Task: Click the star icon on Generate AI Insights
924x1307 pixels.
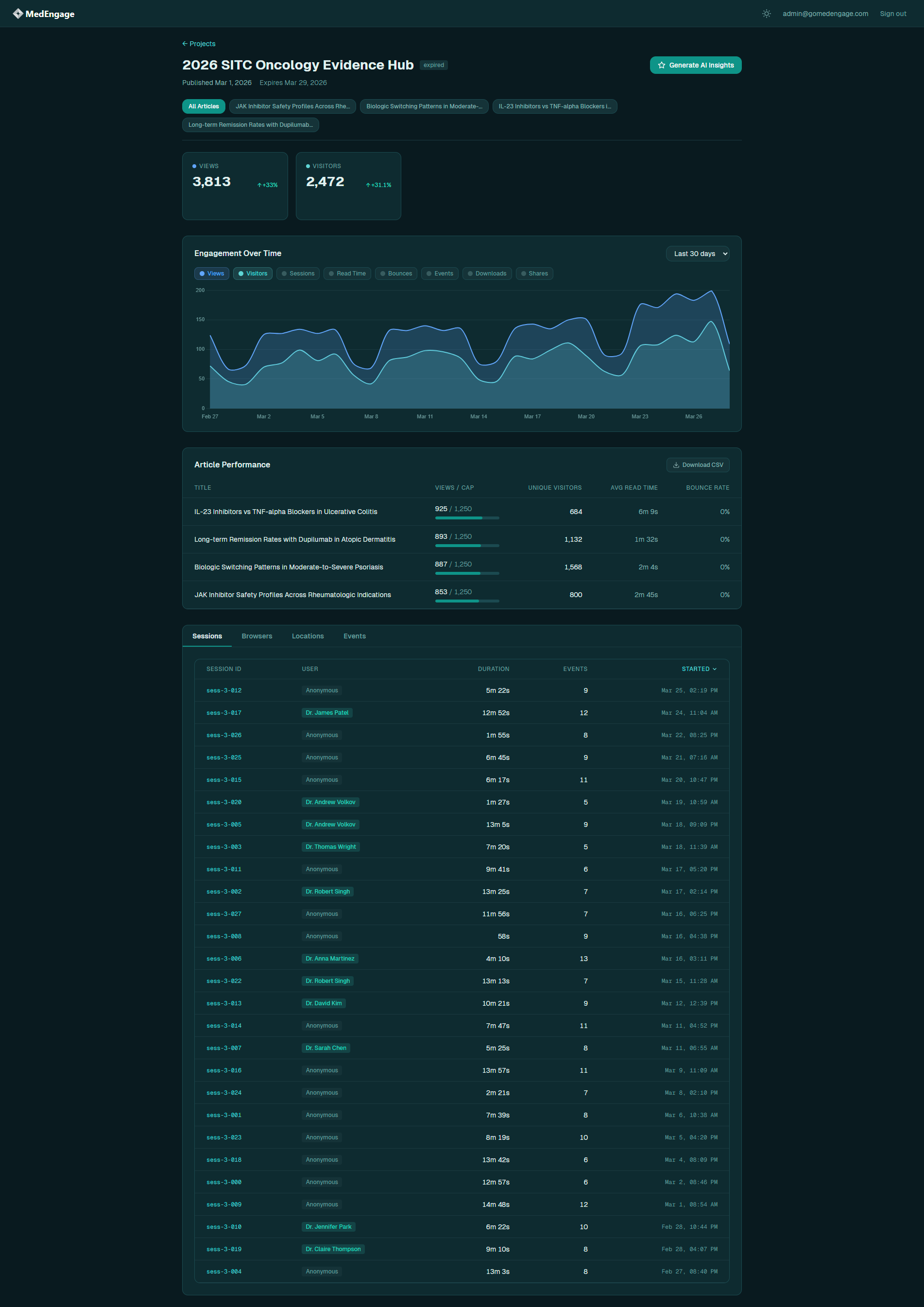Action: [662, 65]
